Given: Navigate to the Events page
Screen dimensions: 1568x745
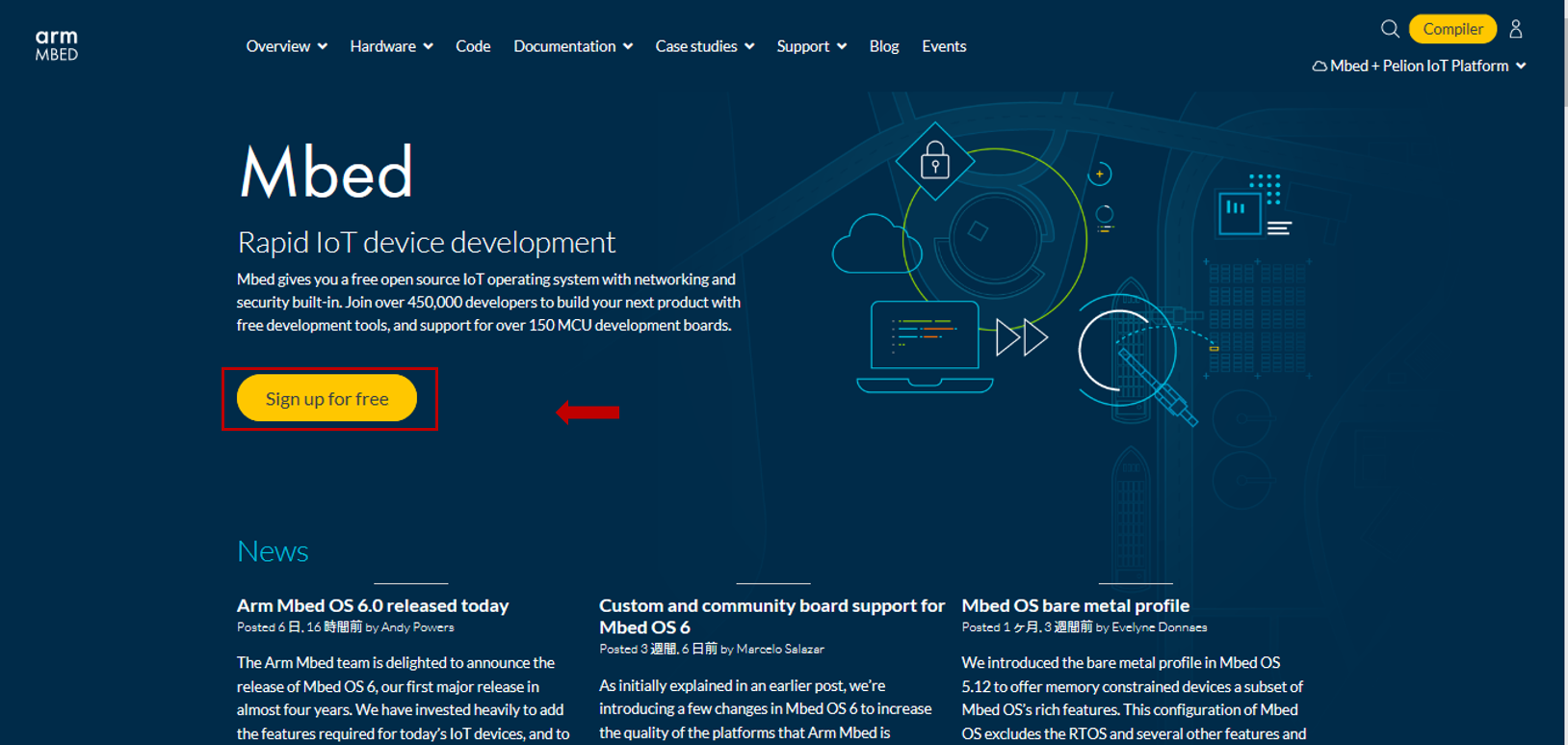Looking at the screenshot, I should (943, 46).
